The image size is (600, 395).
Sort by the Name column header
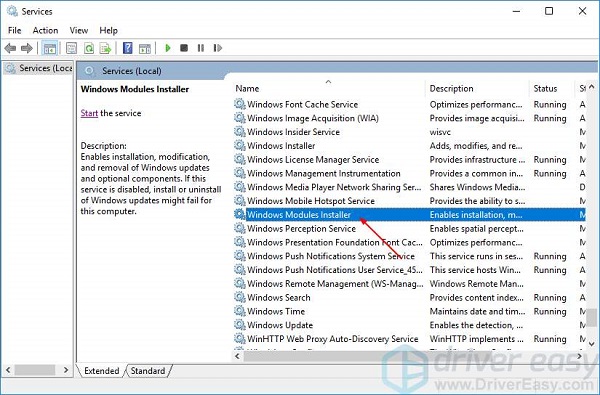(x=247, y=88)
